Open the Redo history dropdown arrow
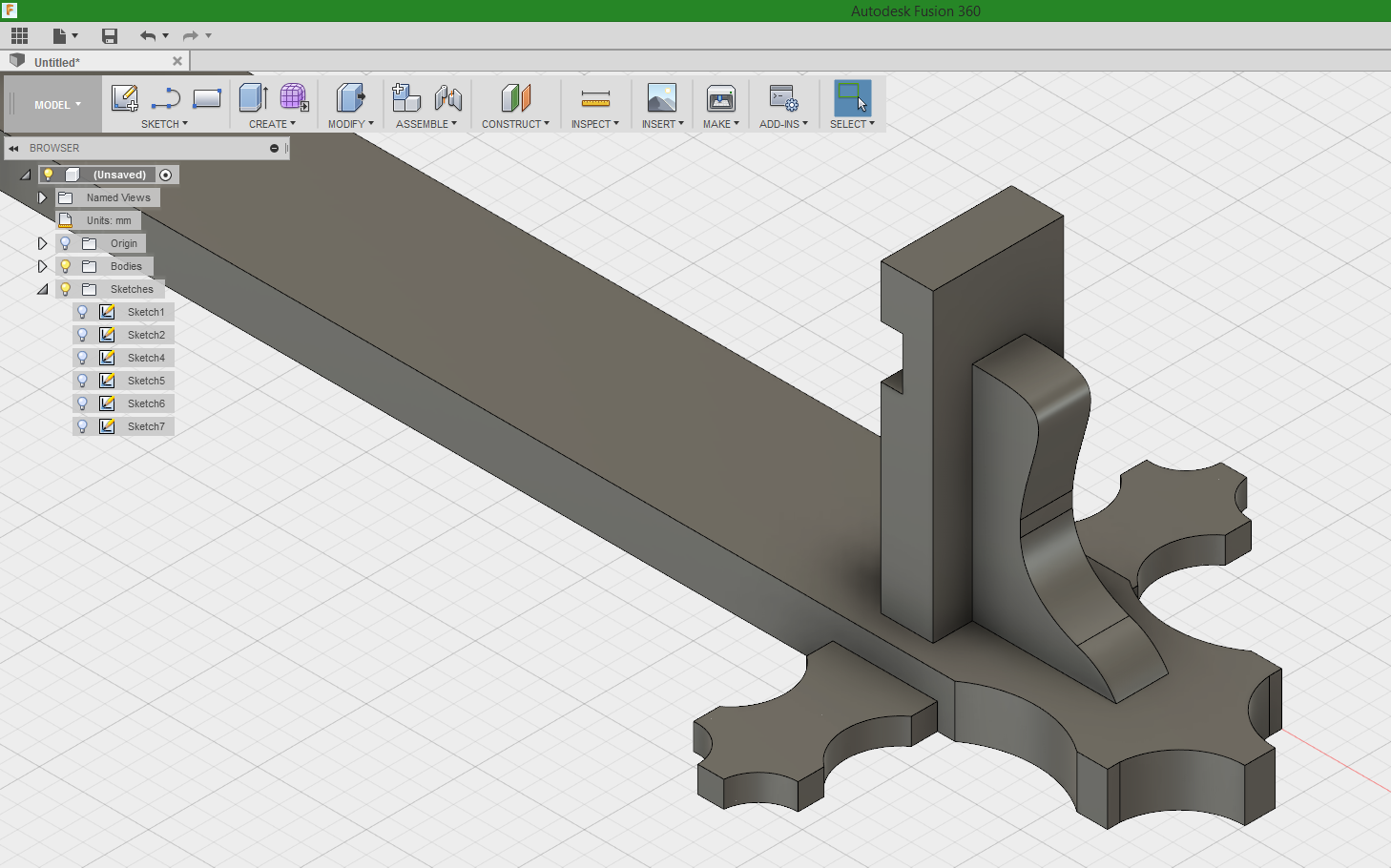The image size is (1391, 868). click(x=208, y=36)
